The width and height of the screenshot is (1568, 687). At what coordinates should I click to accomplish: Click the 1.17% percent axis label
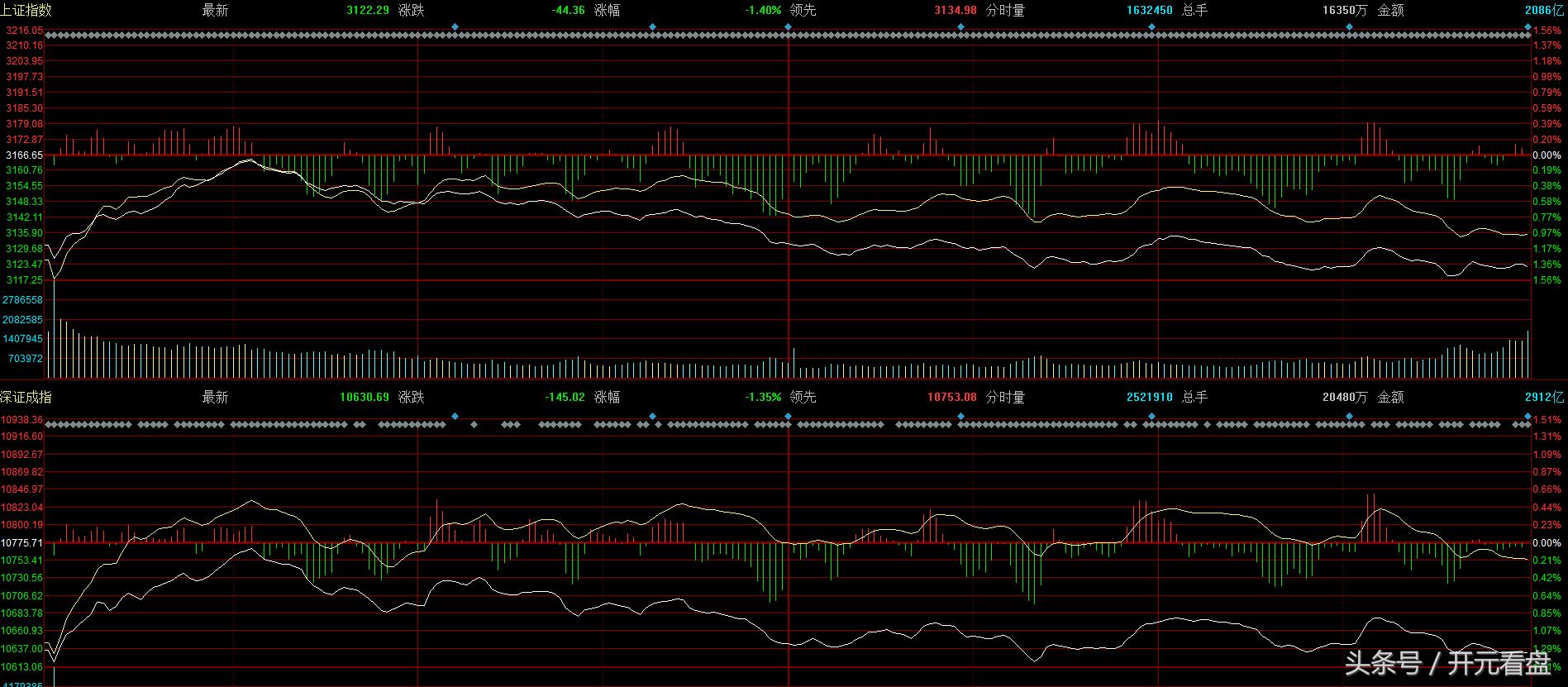[x=1547, y=249]
